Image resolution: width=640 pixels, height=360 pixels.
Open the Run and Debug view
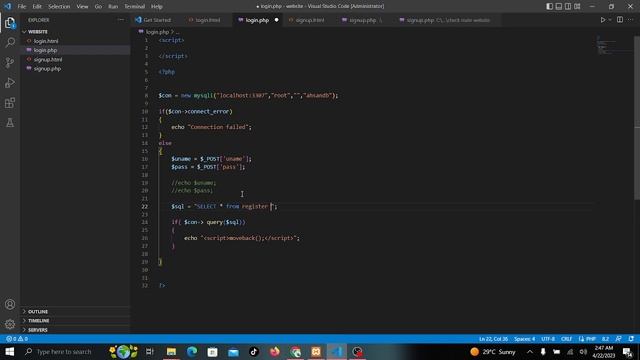click(x=10, y=83)
